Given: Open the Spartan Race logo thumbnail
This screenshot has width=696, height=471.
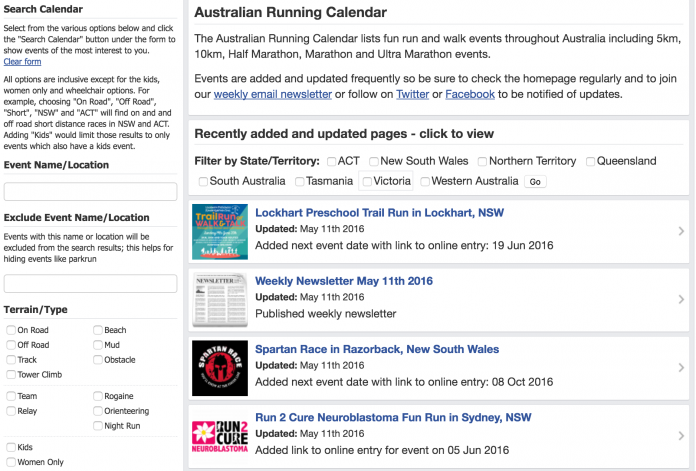Looking at the screenshot, I should 220,368.
